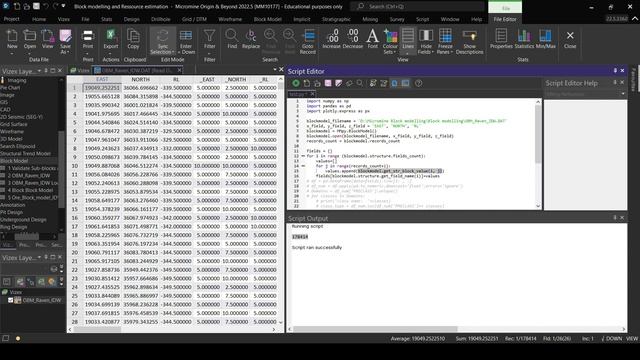Select Search Ellipsoid layer type

18,146
